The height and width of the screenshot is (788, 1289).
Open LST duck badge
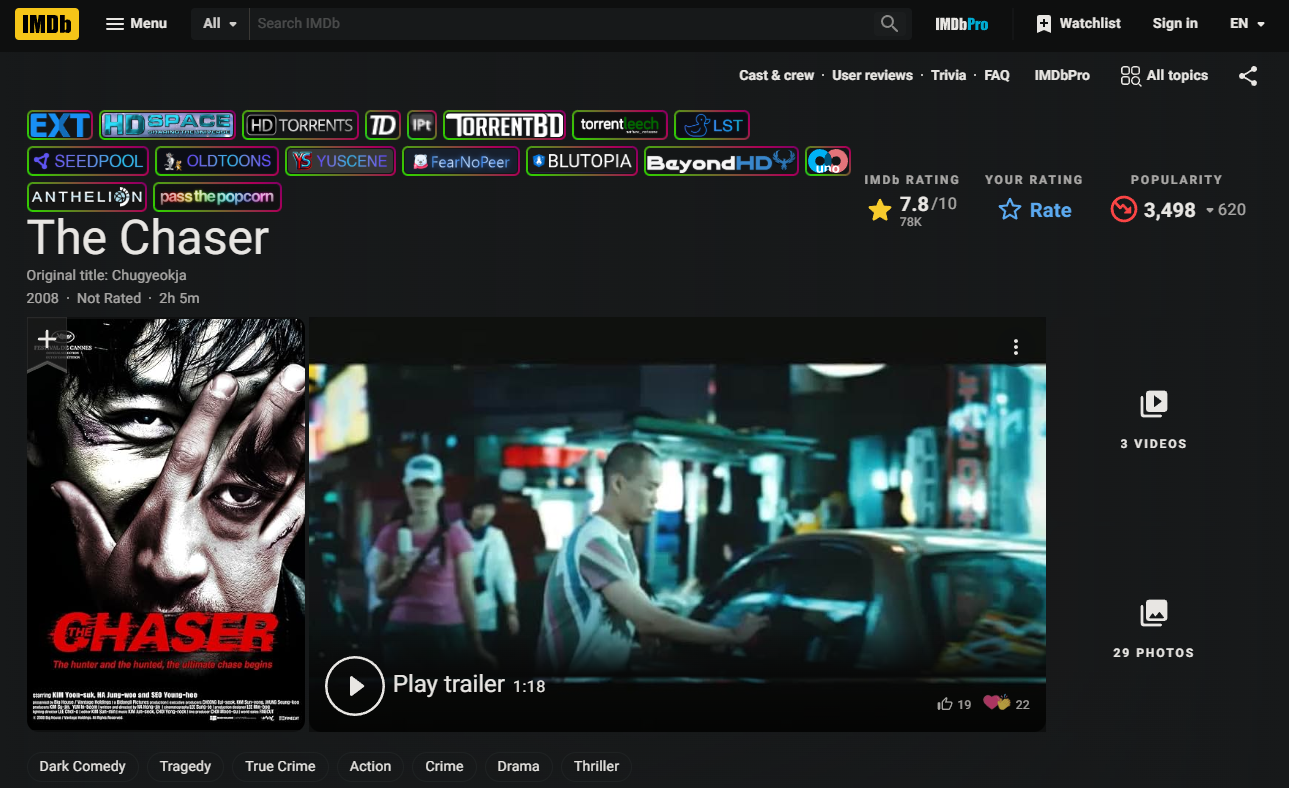click(x=712, y=125)
